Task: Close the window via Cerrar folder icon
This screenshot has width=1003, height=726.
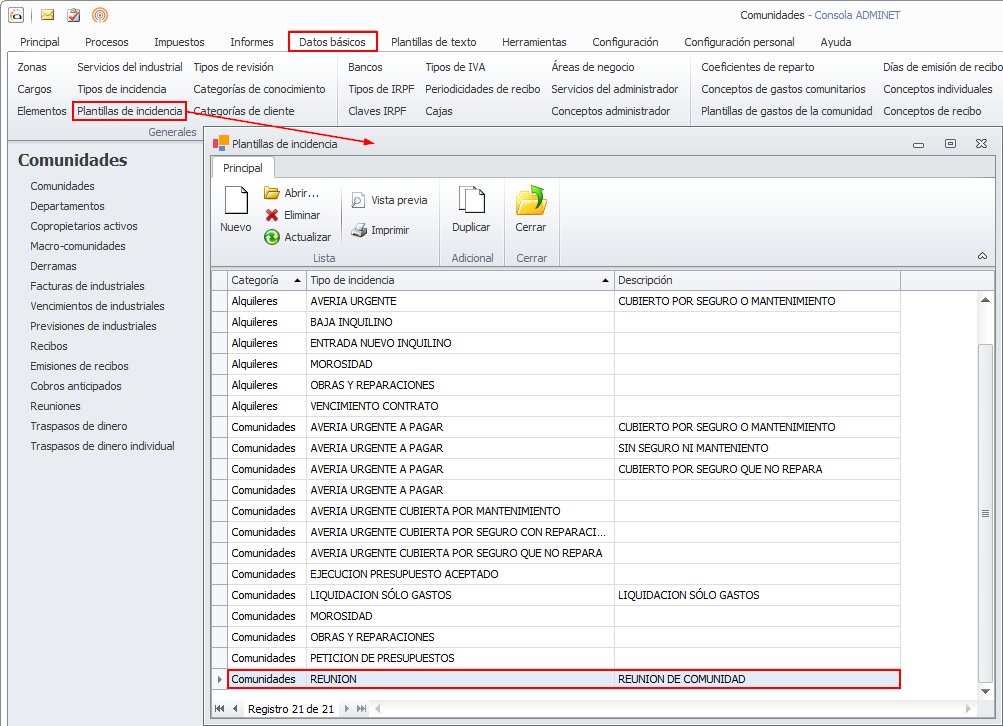Action: tap(530, 201)
